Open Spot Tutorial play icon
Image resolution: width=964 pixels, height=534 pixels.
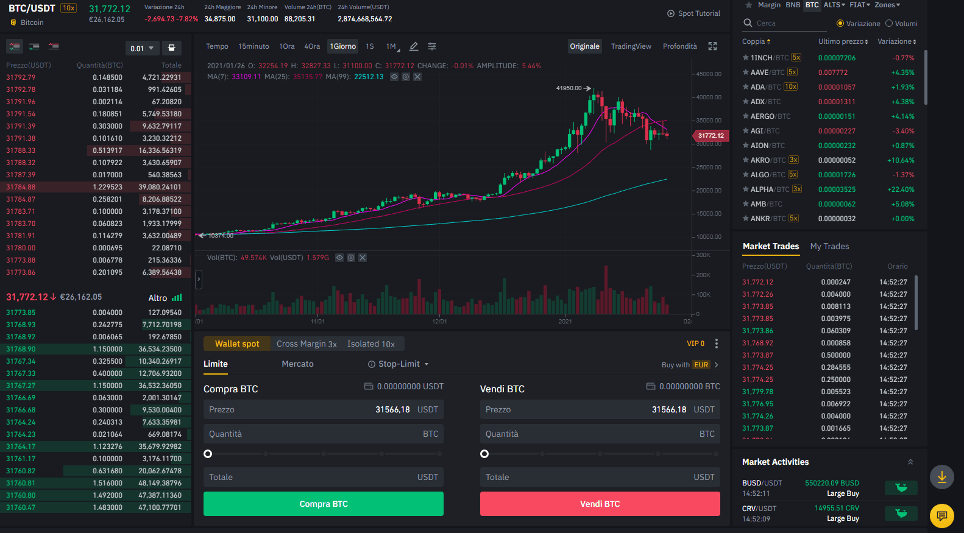pos(671,14)
